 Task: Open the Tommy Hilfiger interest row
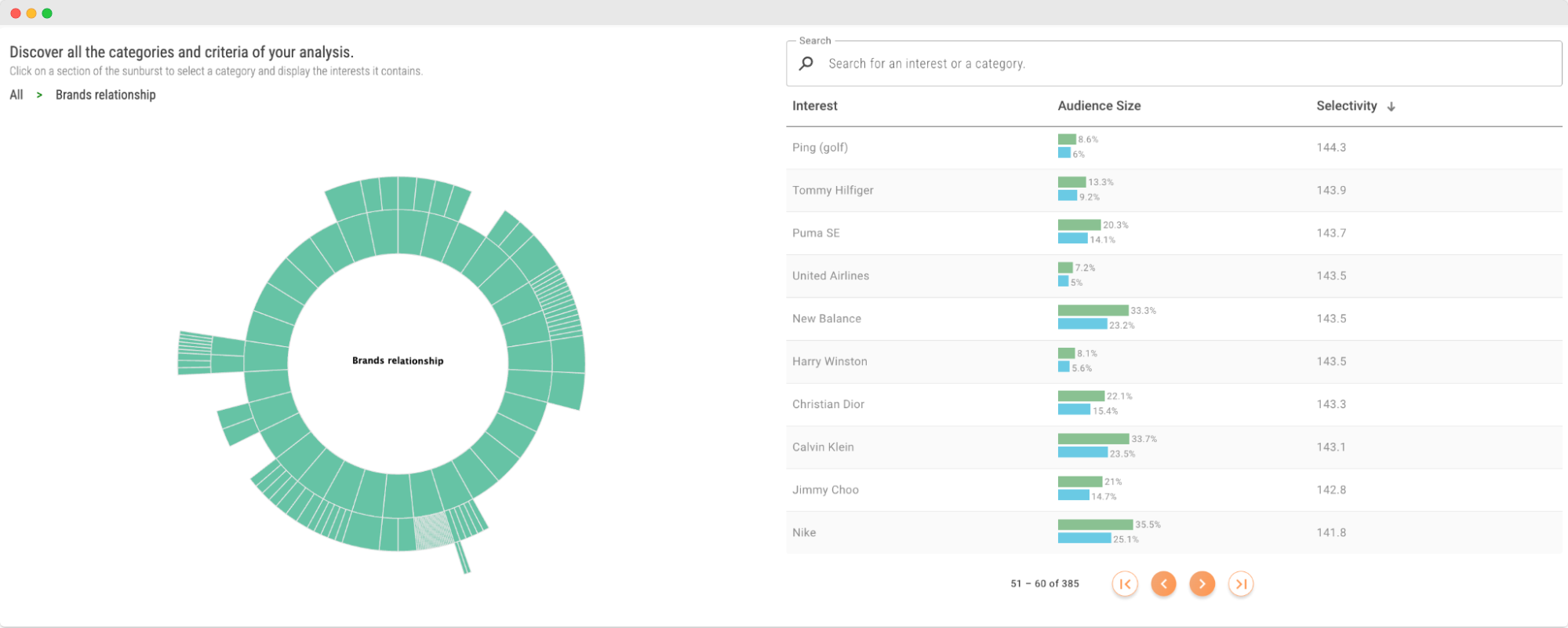[1174, 191]
